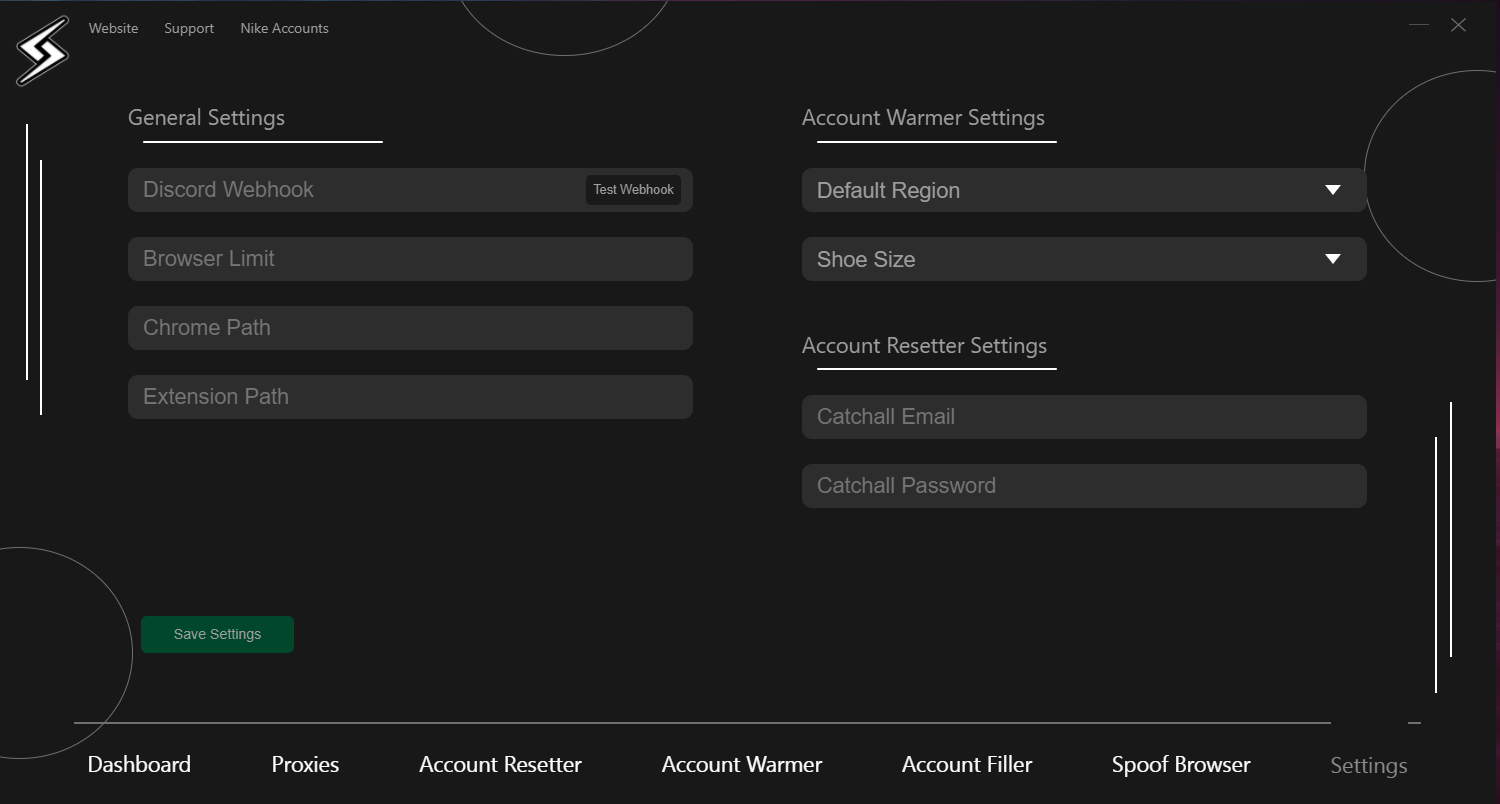Enter the Catchall Email field
Viewport: 1500px width, 804px height.
pyautogui.click(x=1084, y=417)
